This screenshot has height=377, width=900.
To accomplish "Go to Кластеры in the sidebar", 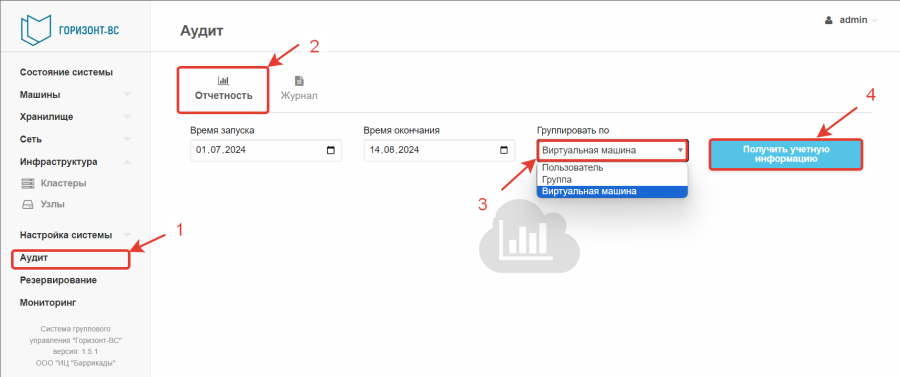I will (63, 184).
